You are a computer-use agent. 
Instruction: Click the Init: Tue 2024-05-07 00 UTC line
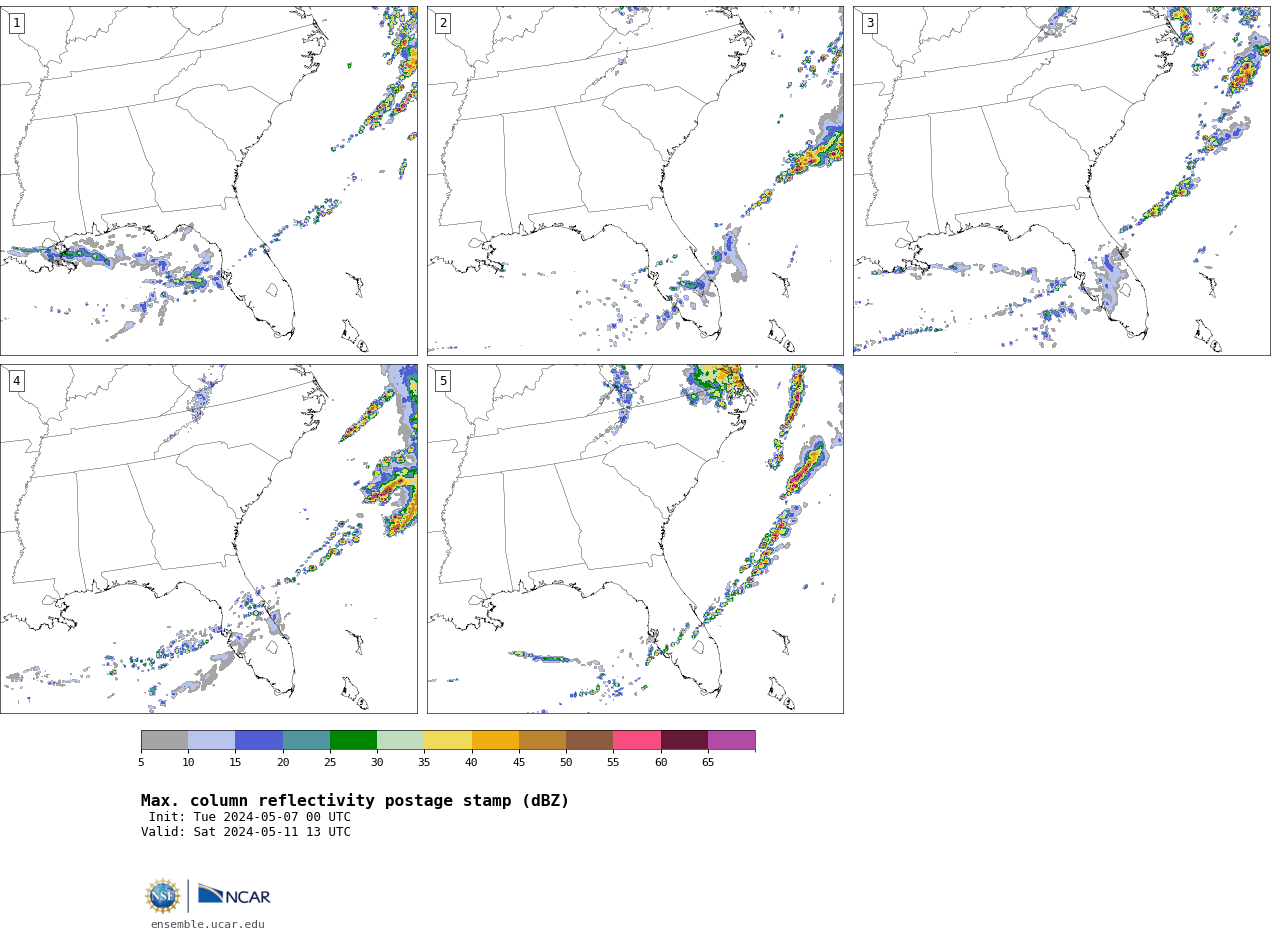[250, 817]
